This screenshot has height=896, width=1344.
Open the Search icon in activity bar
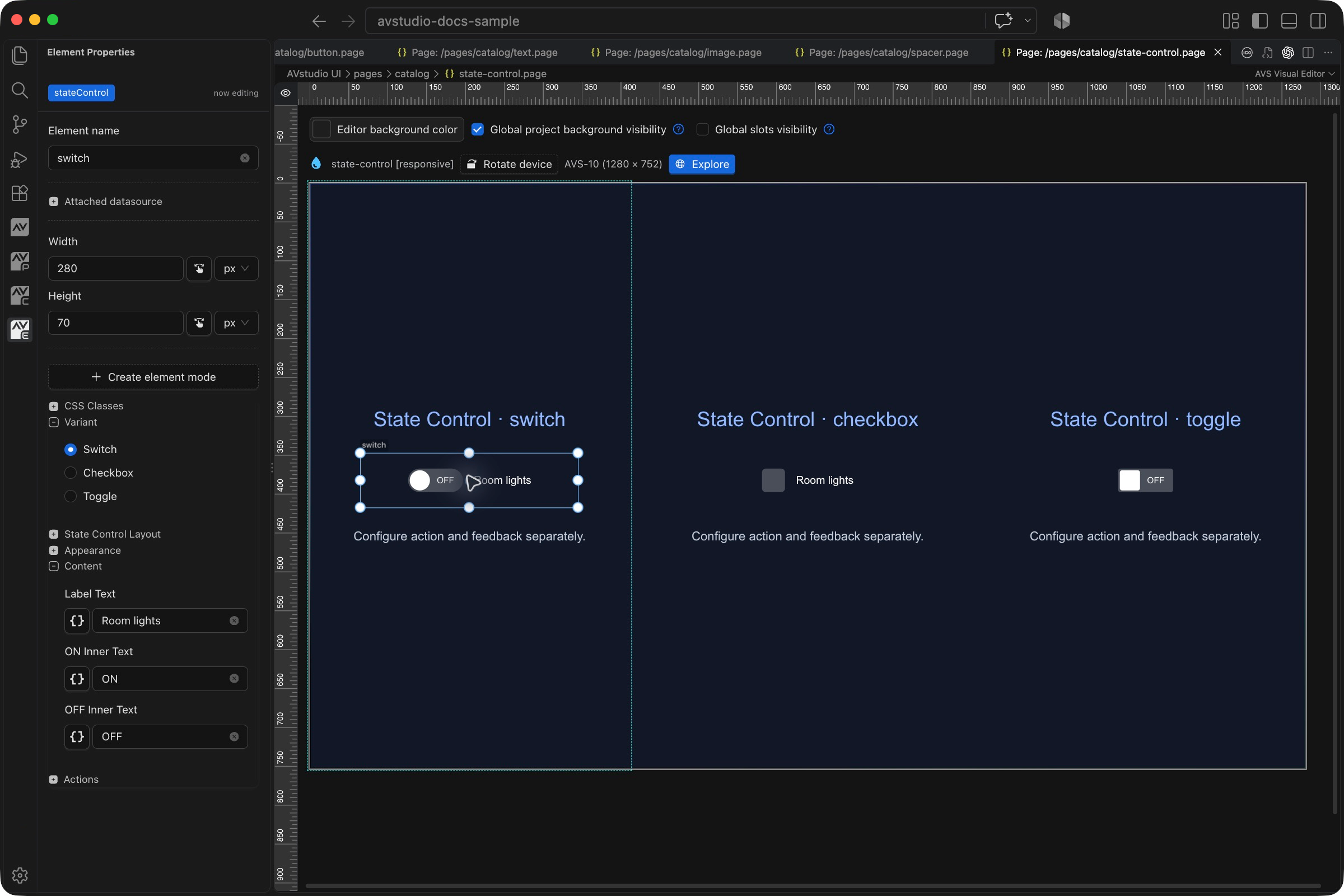pos(20,90)
